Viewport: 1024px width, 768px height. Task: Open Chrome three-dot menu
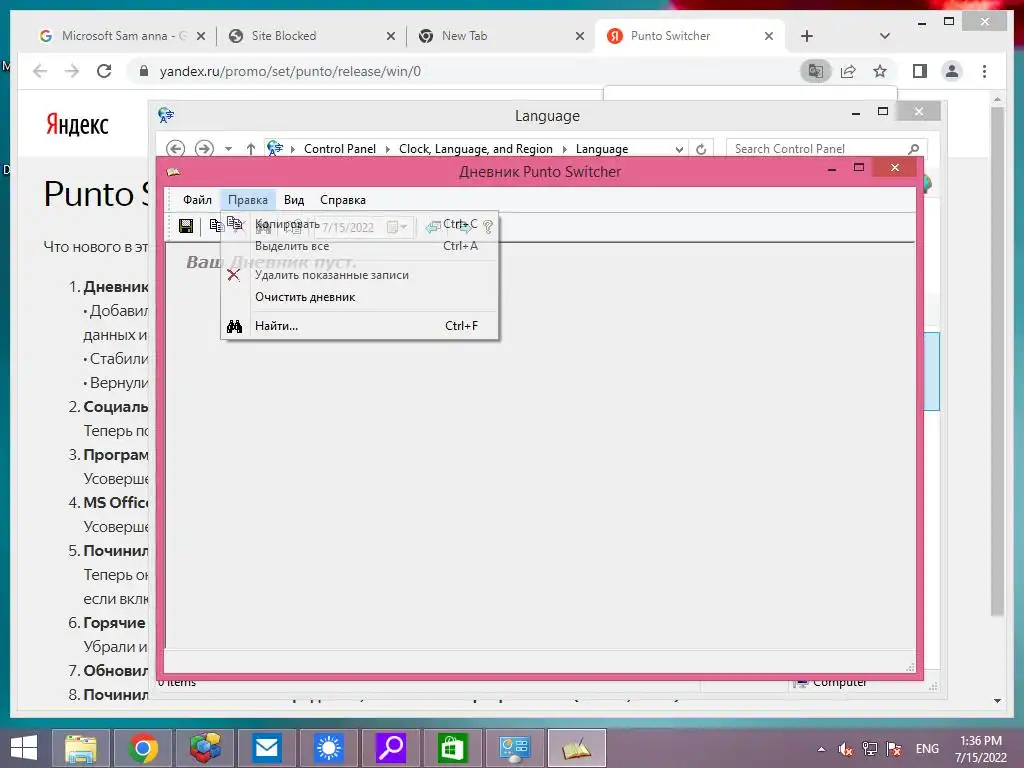[984, 71]
